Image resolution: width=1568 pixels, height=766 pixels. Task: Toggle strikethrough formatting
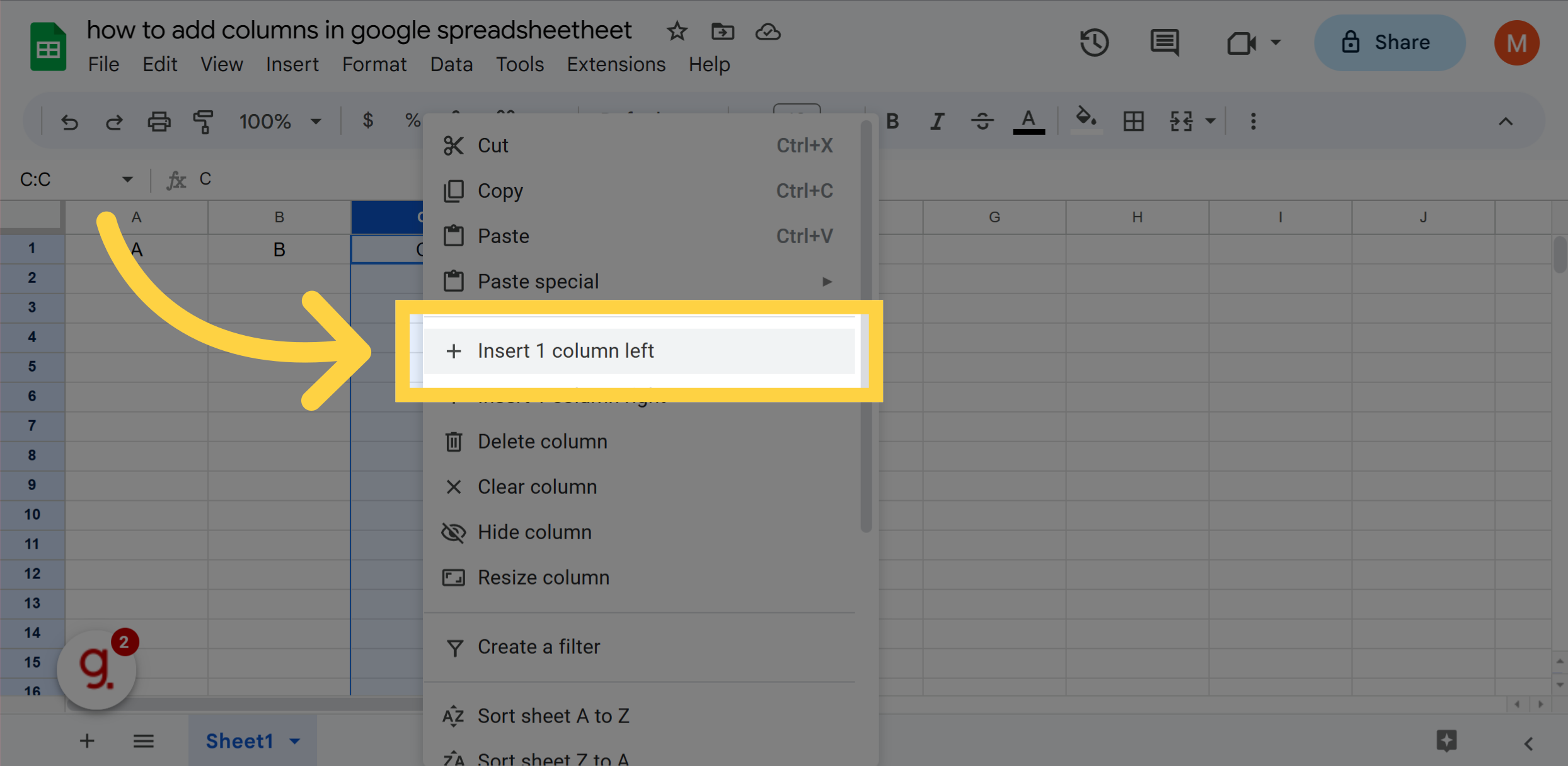(981, 121)
